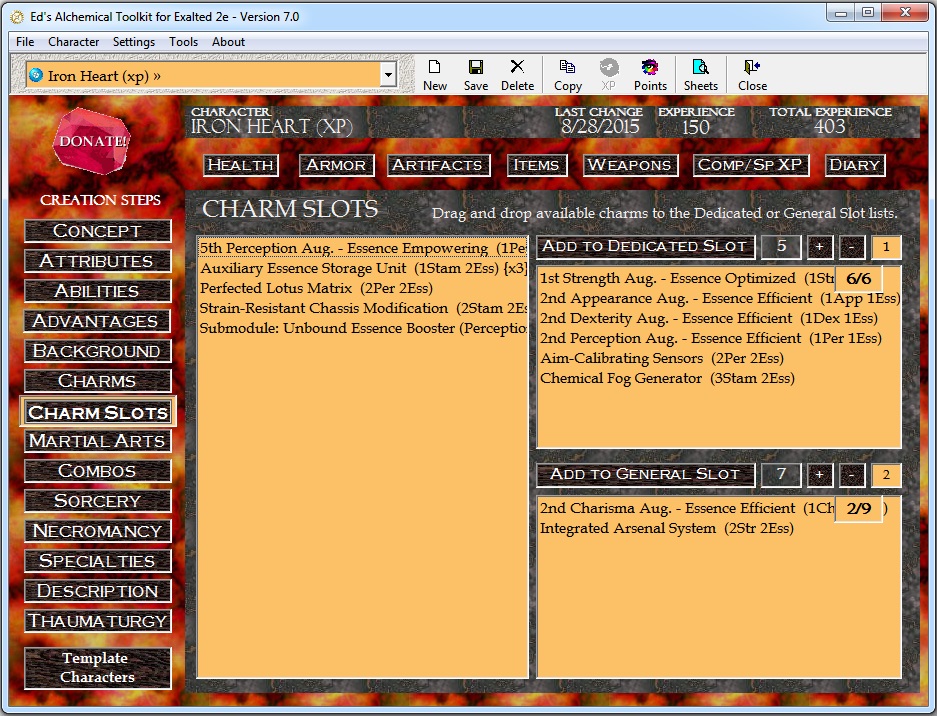Go to the Sorcery step
The height and width of the screenshot is (716, 937).
tap(97, 501)
